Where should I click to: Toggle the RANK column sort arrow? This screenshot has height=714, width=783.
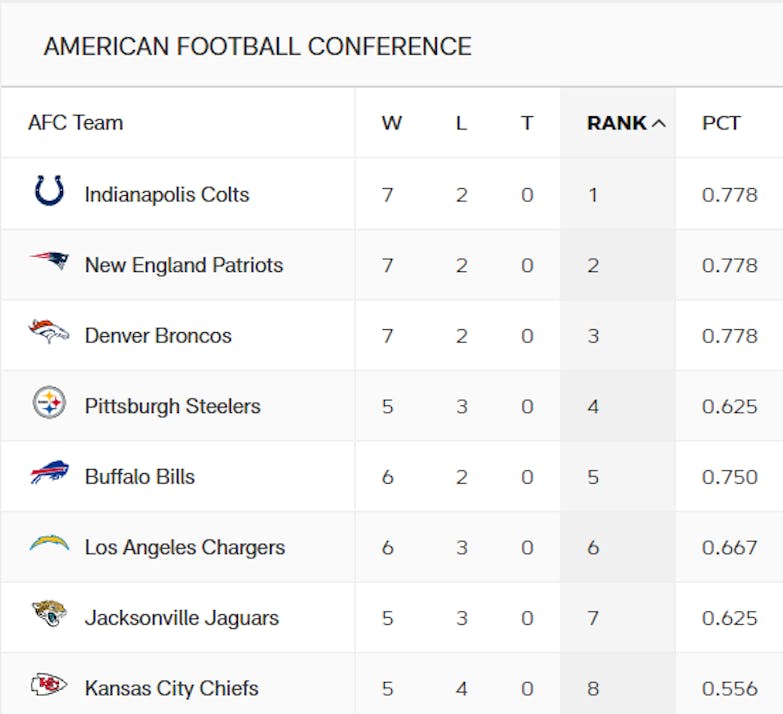point(658,124)
